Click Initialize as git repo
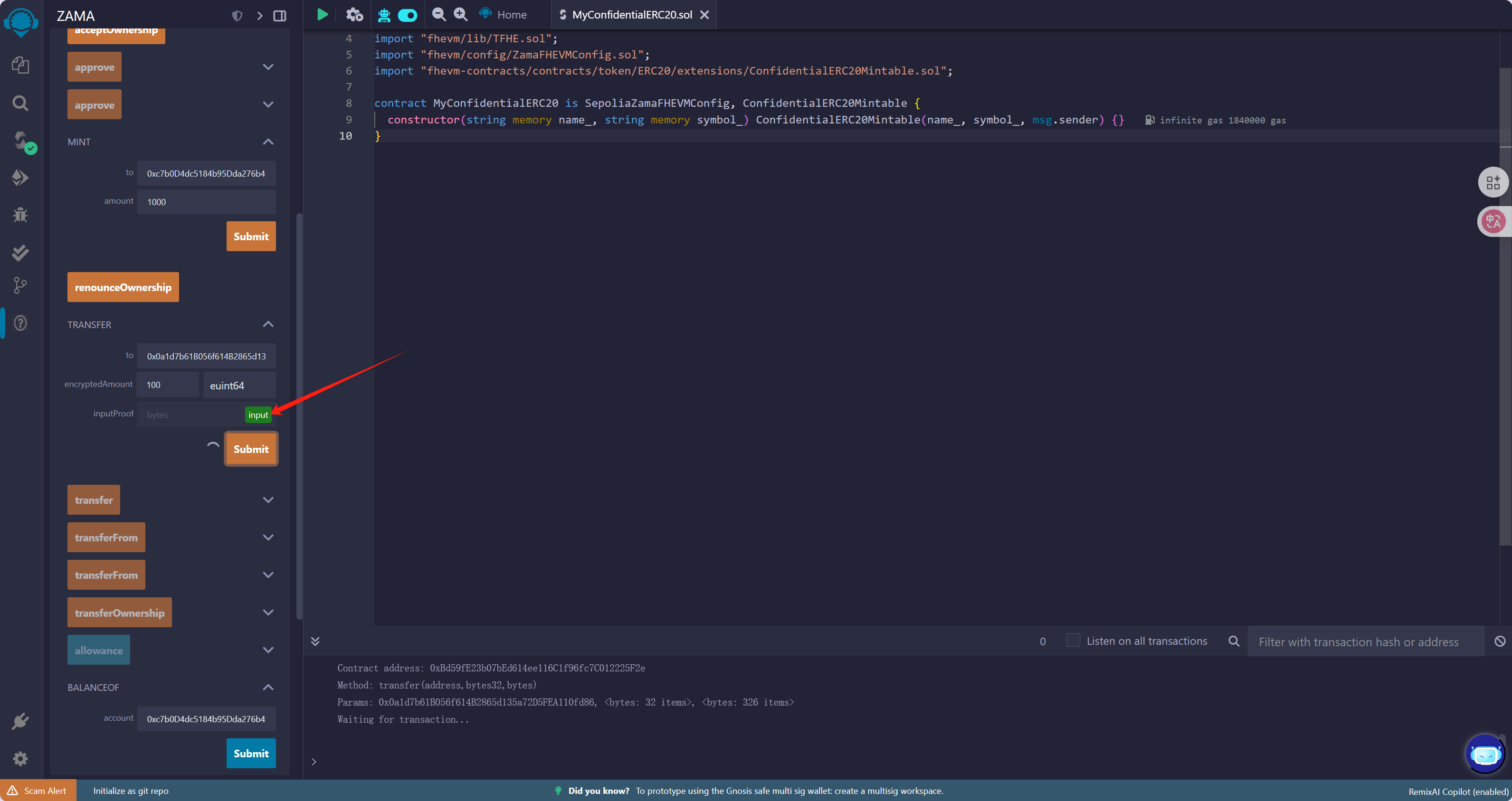Image resolution: width=1512 pixels, height=801 pixels. pyautogui.click(x=131, y=791)
